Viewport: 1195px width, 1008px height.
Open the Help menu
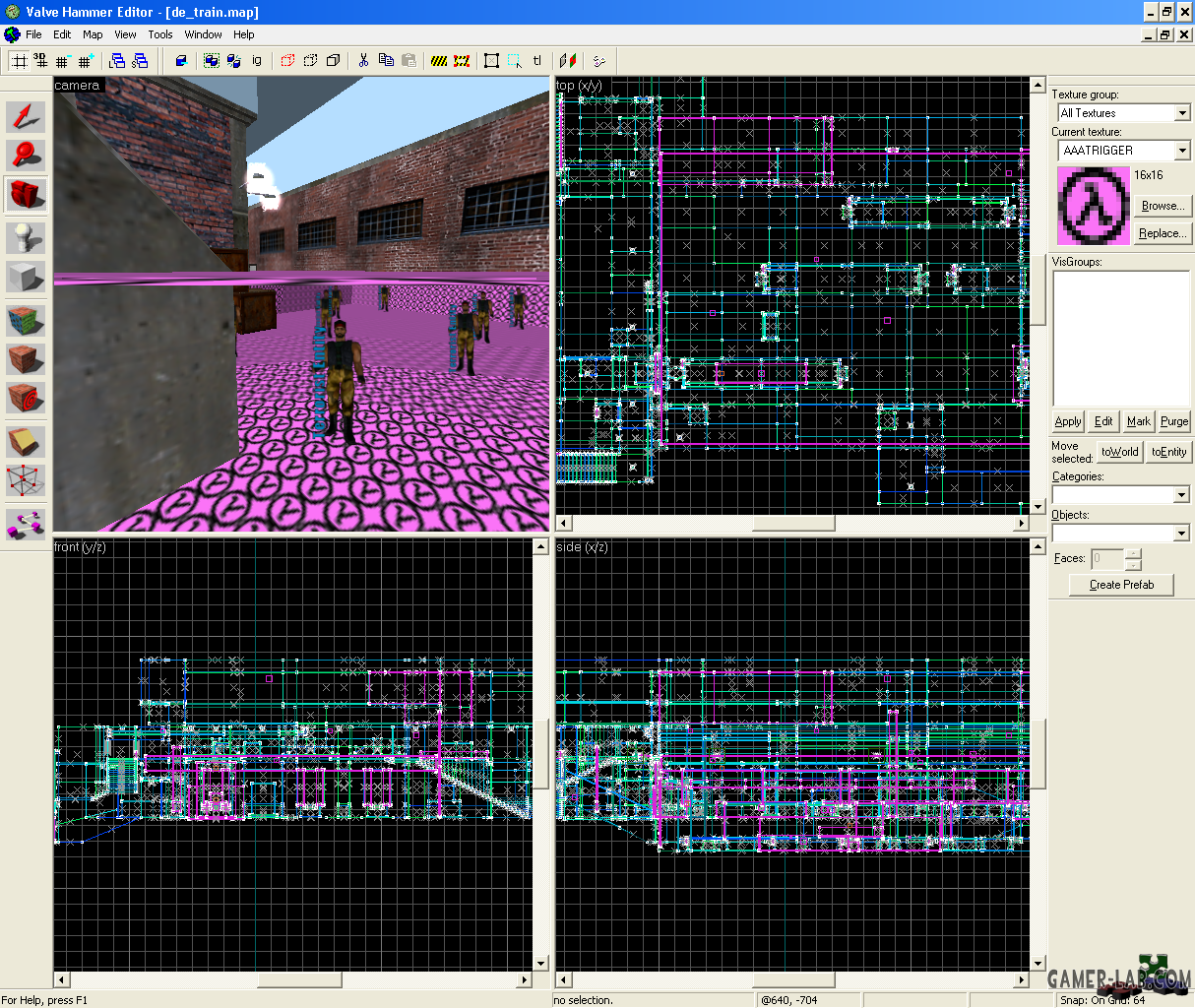[244, 34]
